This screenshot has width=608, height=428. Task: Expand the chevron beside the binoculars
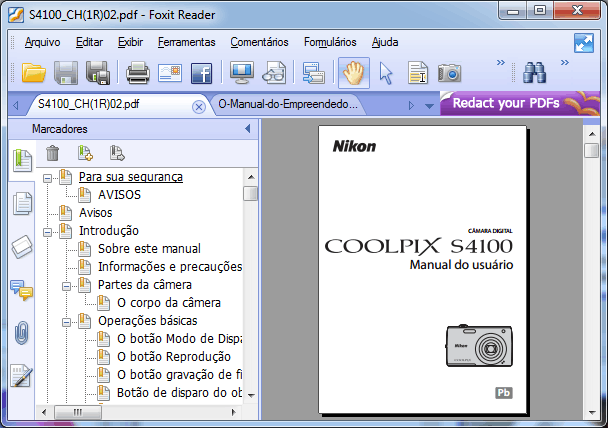click(x=565, y=62)
